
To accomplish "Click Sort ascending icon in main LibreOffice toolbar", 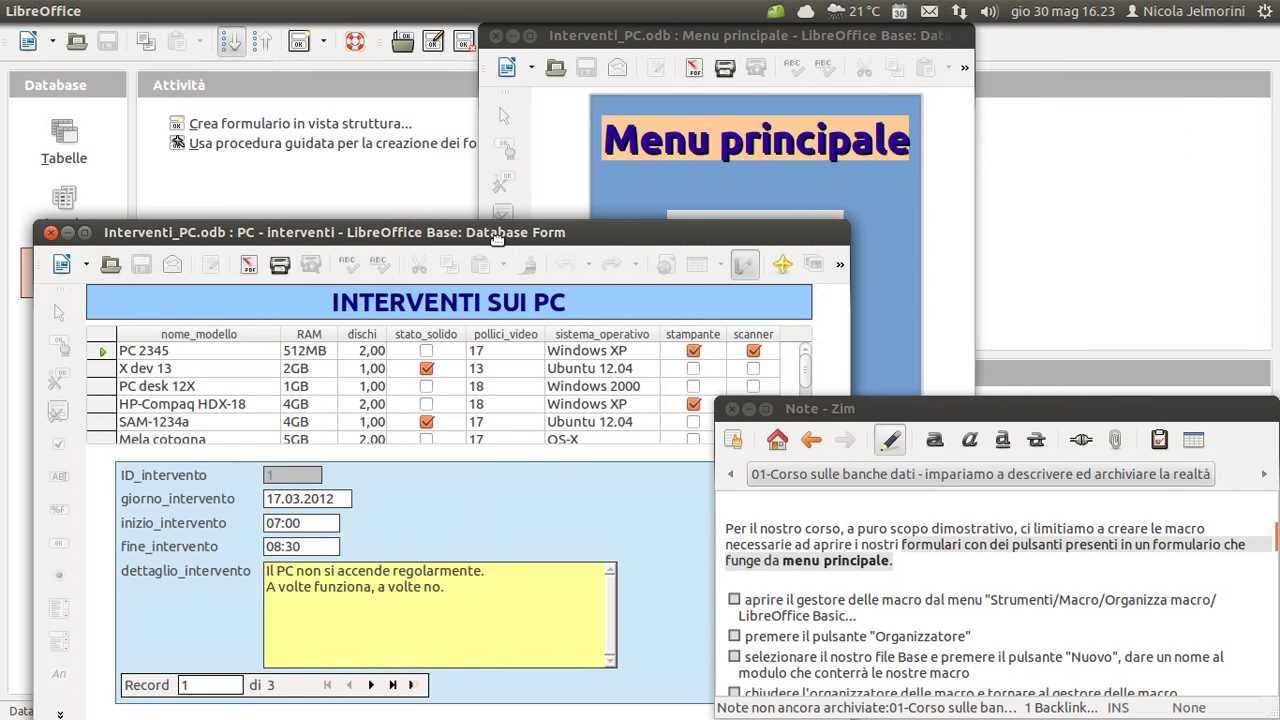I will pyautogui.click(x=231, y=42).
